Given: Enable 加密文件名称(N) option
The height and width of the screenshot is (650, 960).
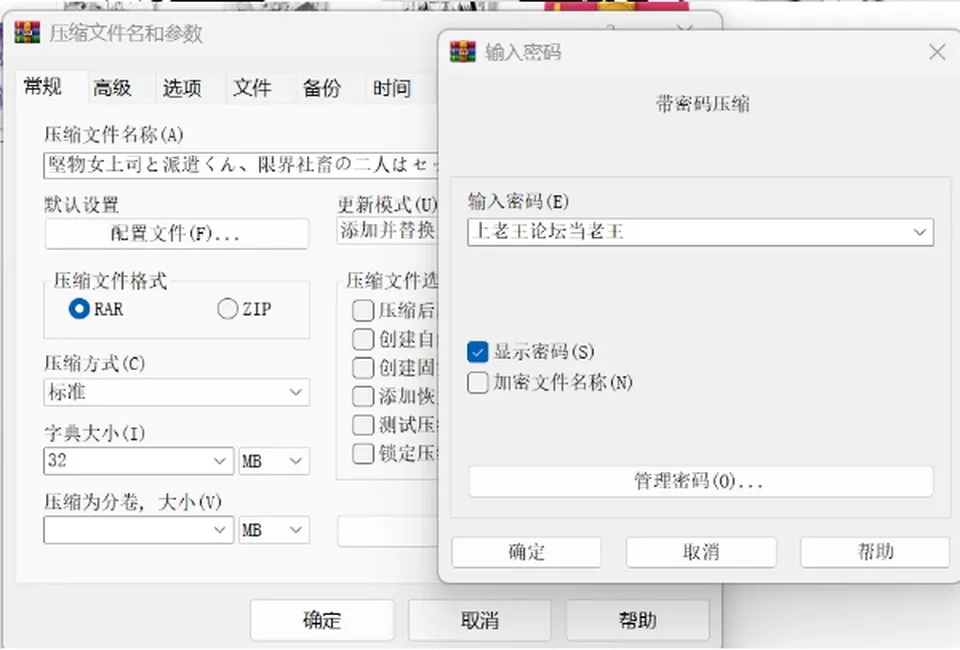Looking at the screenshot, I should click(x=478, y=383).
